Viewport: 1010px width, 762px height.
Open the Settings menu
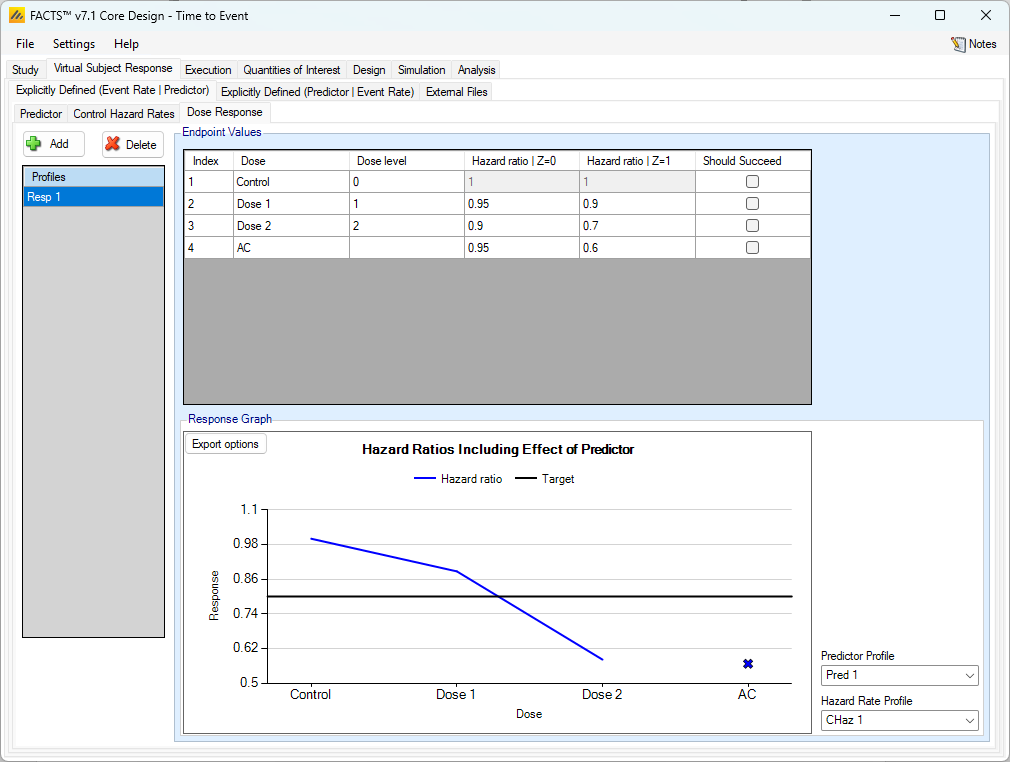(x=74, y=44)
